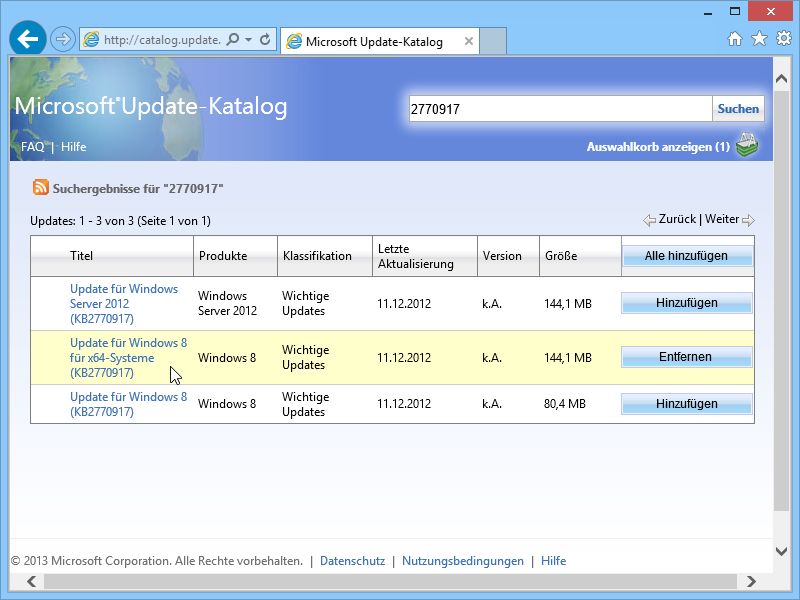
Task: Click the Suchergebnisse für "2770917" heading
Action: (x=138, y=188)
